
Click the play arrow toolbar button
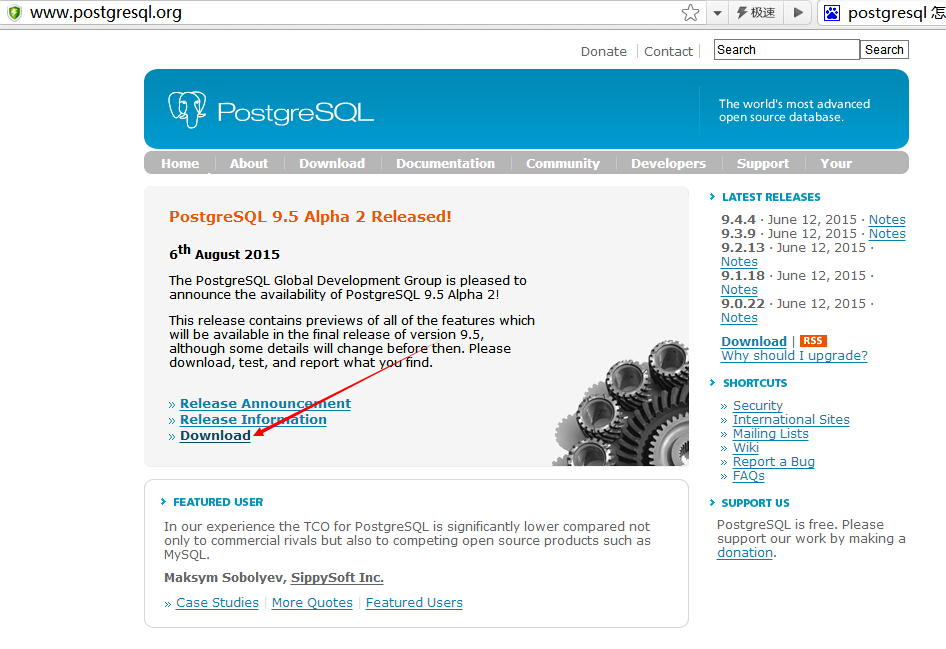tap(798, 13)
